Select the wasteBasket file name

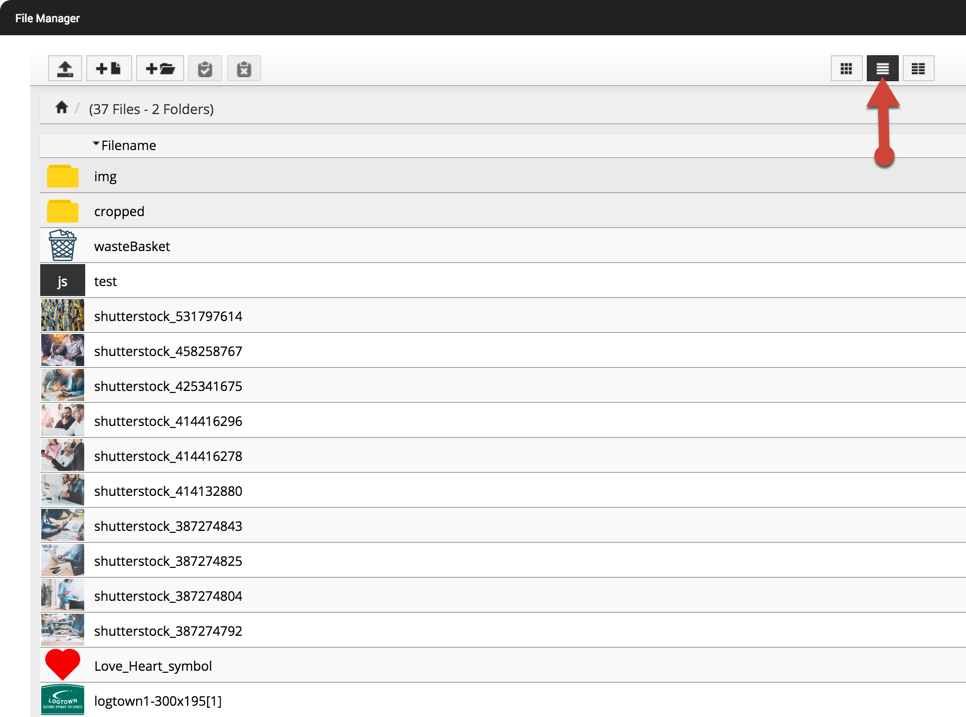point(132,246)
